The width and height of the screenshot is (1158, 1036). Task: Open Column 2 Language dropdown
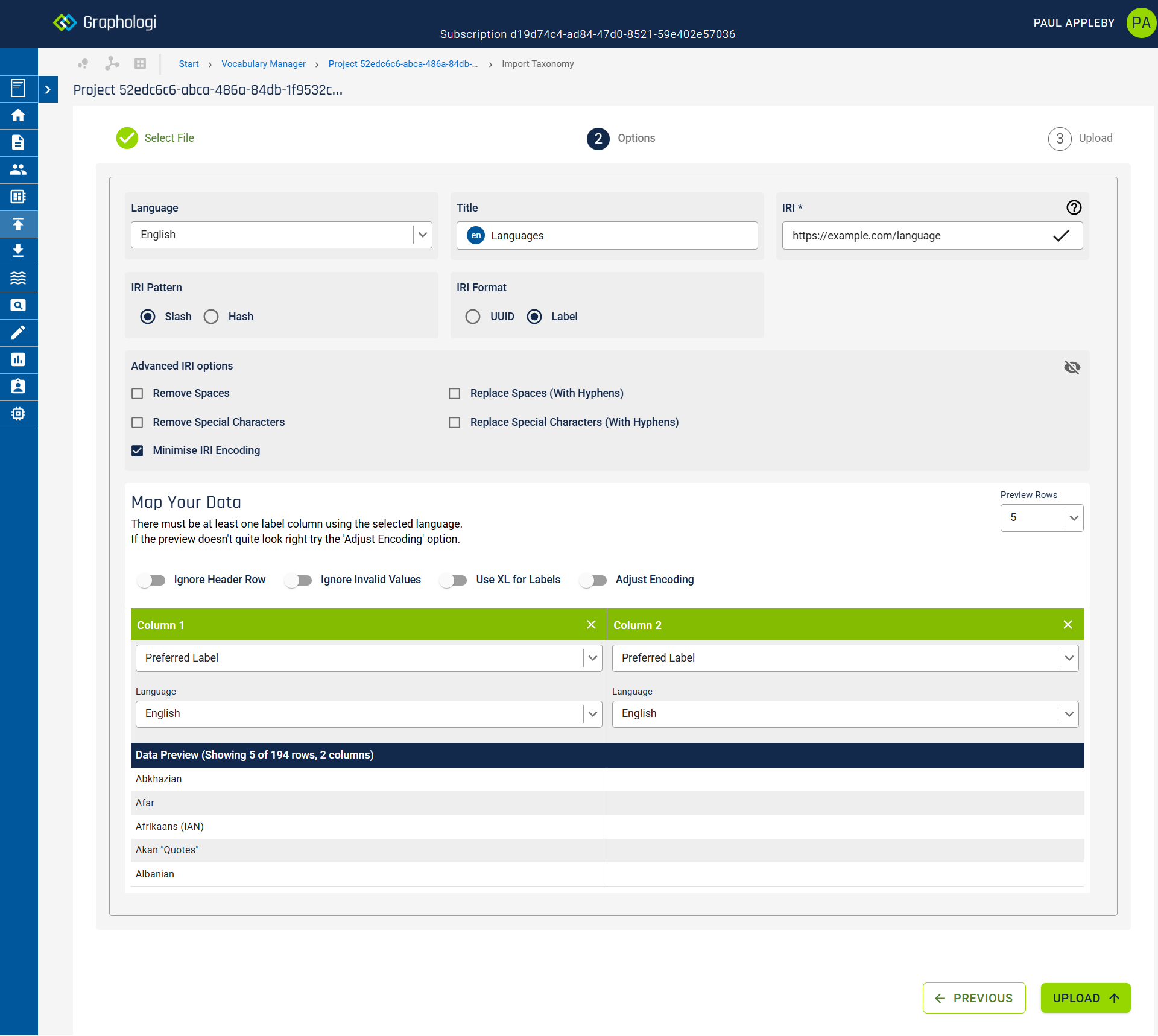point(846,714)
